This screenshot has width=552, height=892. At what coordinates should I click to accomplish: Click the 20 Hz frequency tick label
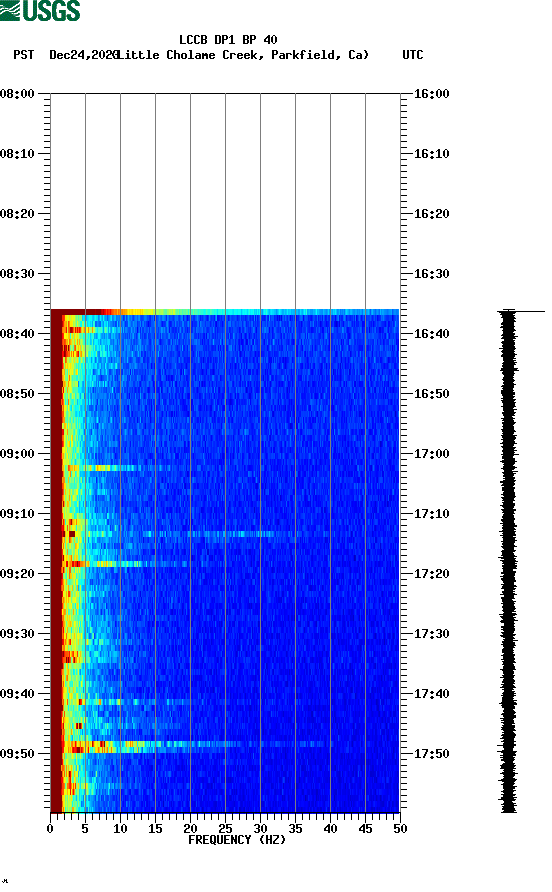(190, 829)
